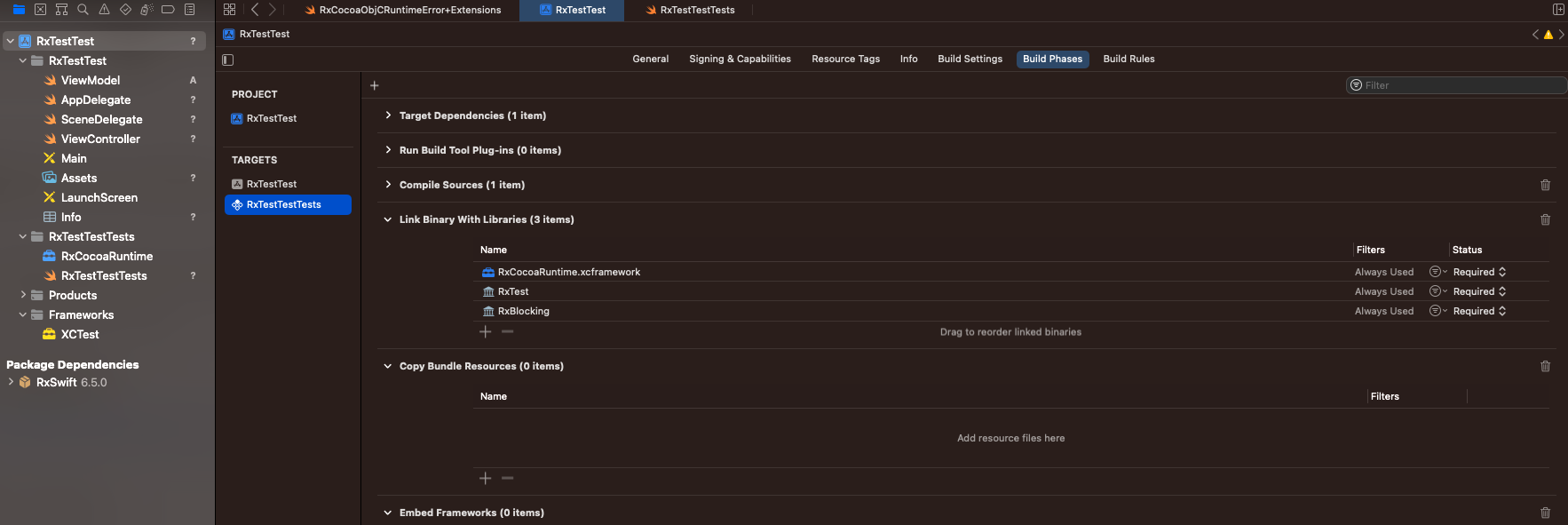Open platform filter menu for RxTest
This screenshot has height=525, width=1568.
(1437, 291)
